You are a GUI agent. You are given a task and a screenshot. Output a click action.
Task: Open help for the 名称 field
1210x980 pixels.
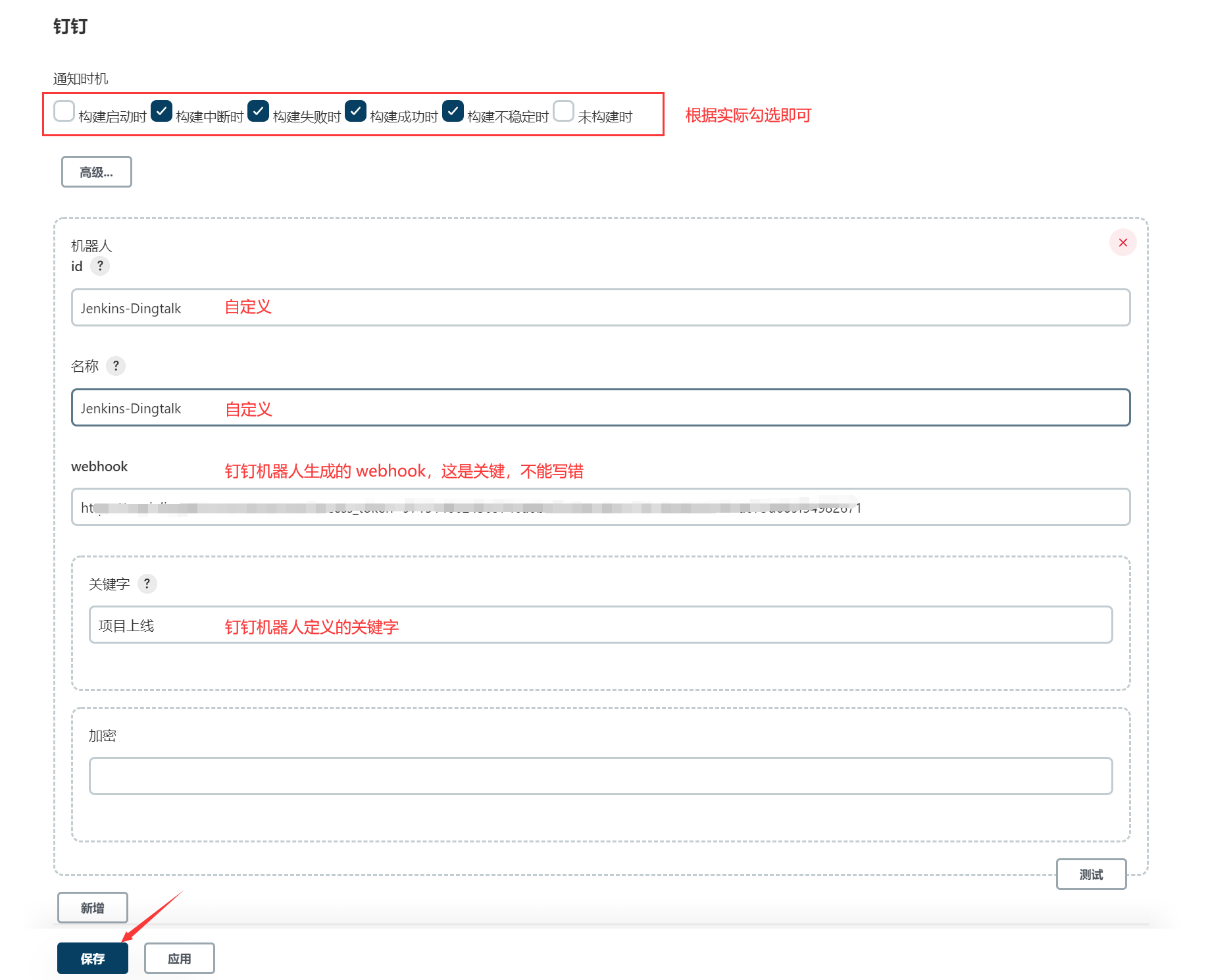tap(116, 366)
